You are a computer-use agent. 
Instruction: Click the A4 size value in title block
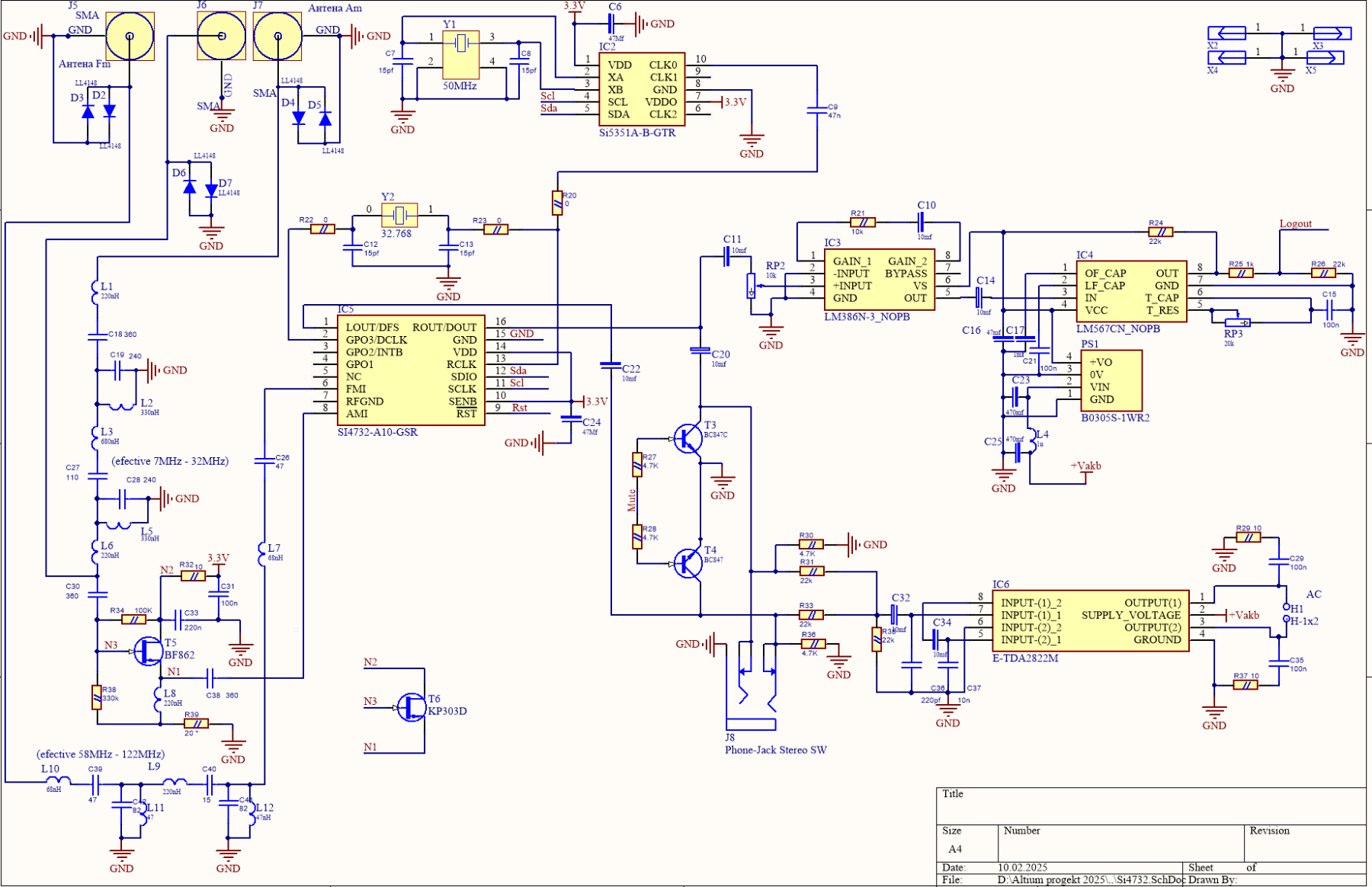[x=955, y=849]
